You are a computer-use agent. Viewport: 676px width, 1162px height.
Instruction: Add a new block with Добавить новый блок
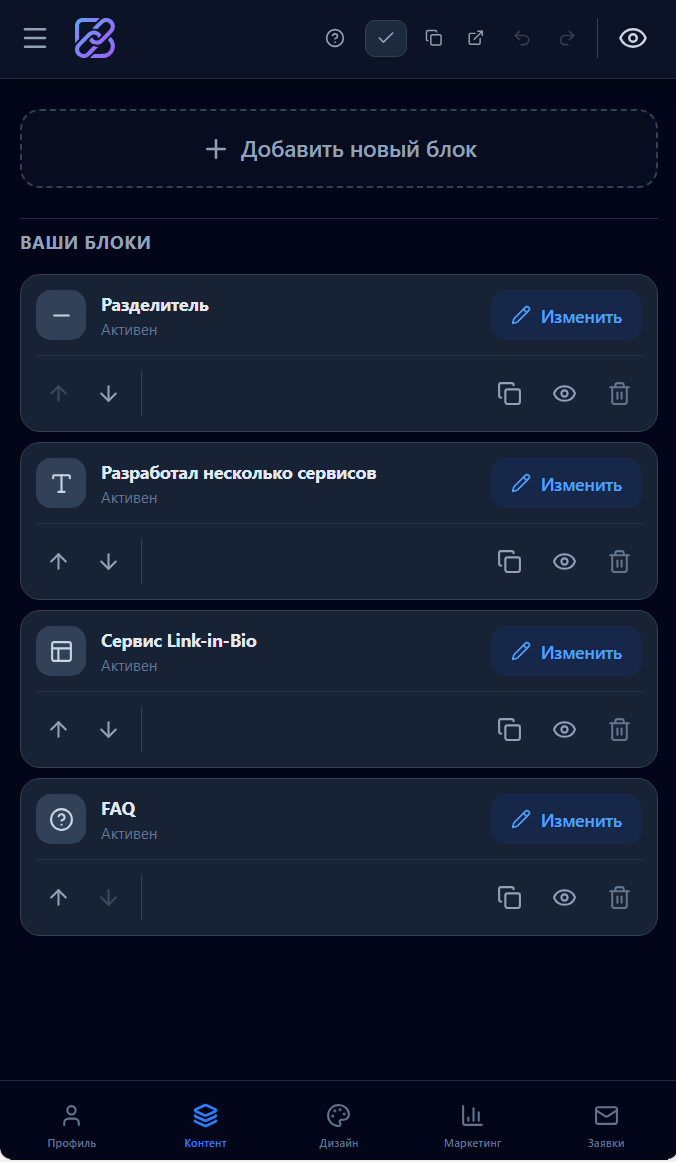[x=338, y=148]
